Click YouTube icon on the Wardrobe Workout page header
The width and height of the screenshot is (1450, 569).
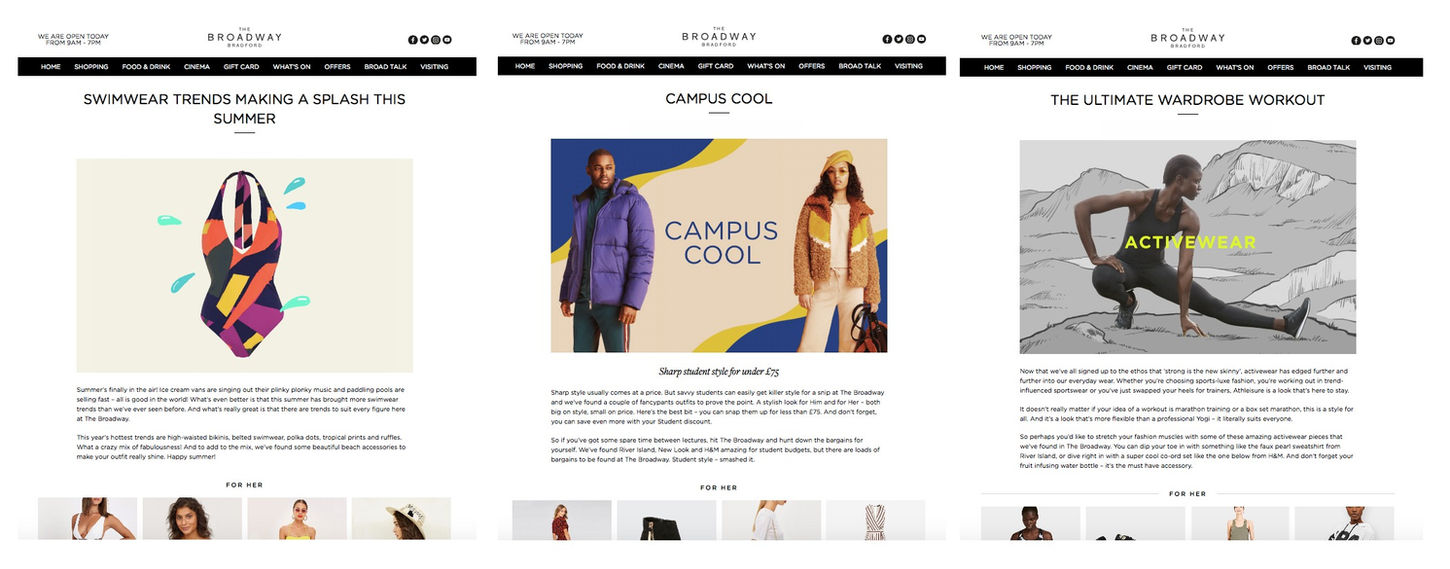(1390, 41)
